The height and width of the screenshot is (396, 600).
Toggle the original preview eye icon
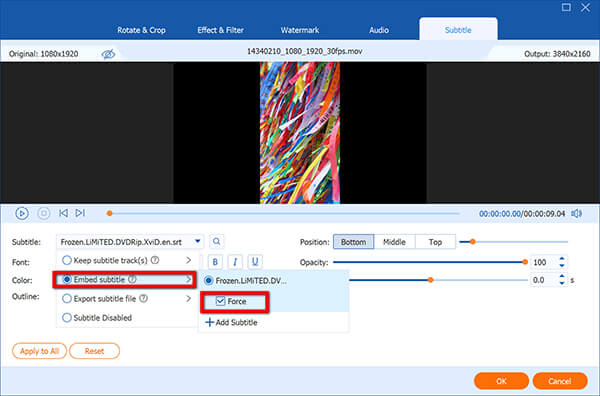click(108, 54)
